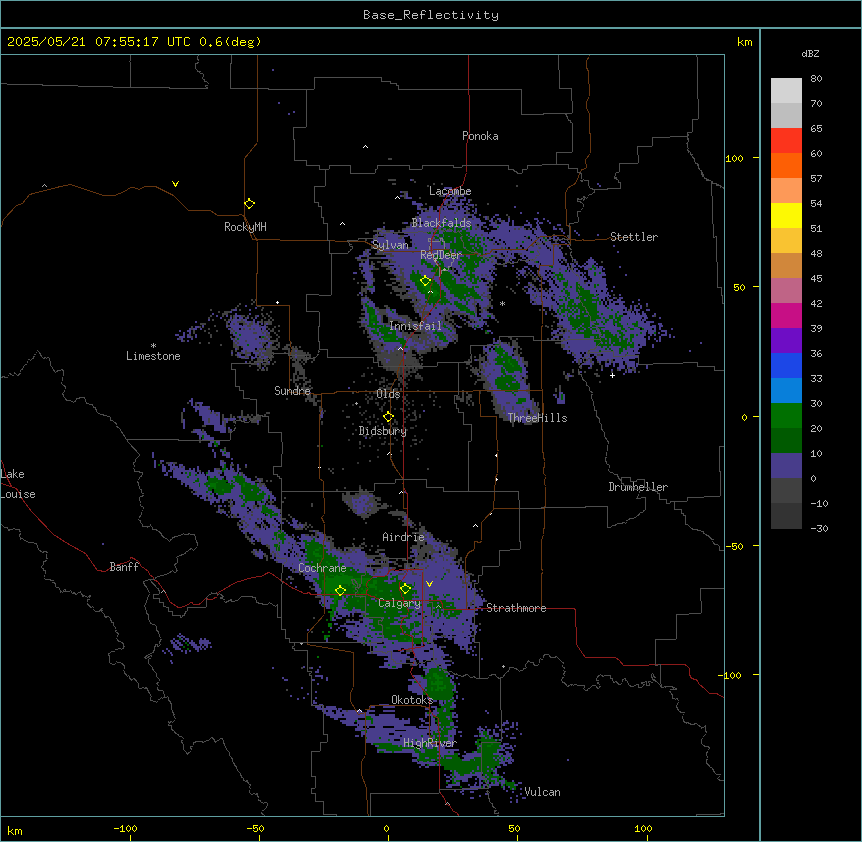Click the Banff label
Viewport: 862px width, 842px height.
point(124,567)
